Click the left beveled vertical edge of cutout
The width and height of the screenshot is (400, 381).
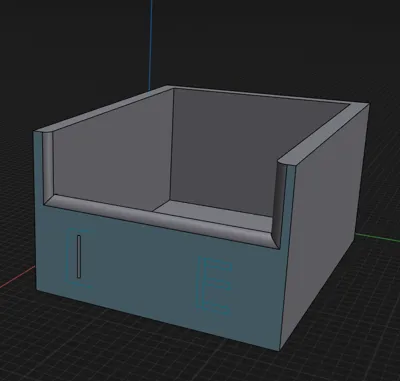click(48, 167)
